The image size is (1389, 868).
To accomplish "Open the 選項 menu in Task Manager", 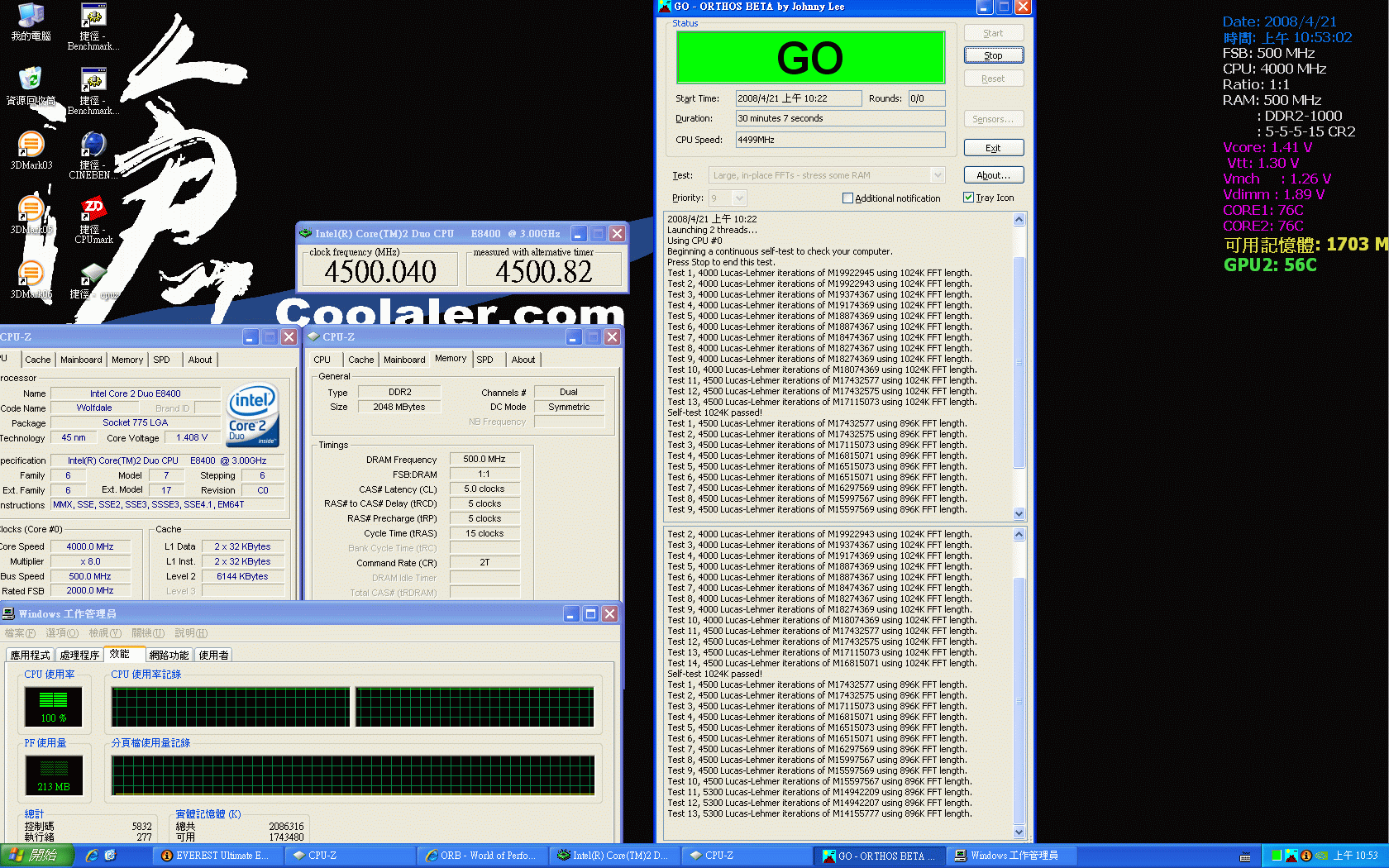I will coord(62,633).
